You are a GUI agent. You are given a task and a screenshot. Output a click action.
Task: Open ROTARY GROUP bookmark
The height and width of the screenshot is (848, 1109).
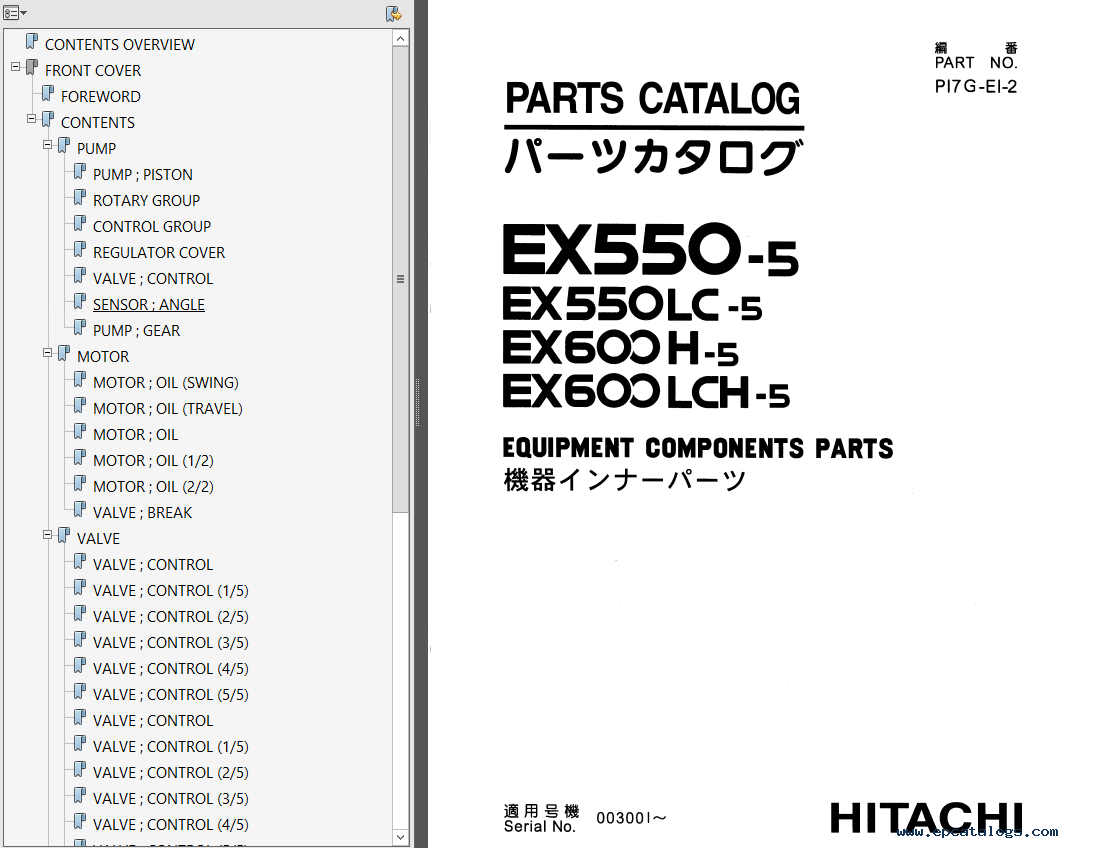[146, 201]
